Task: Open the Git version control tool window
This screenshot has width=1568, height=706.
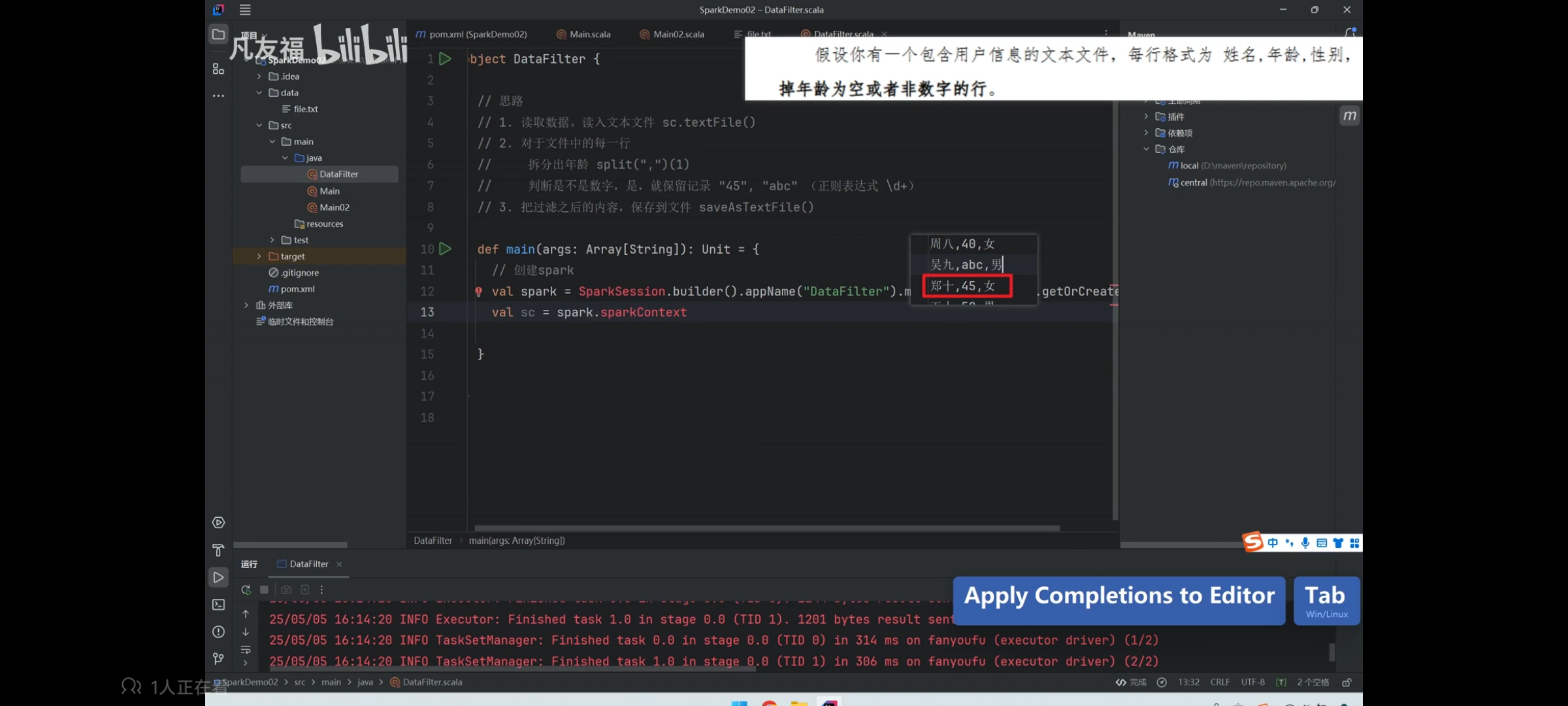Action: (x=218, y=658)
